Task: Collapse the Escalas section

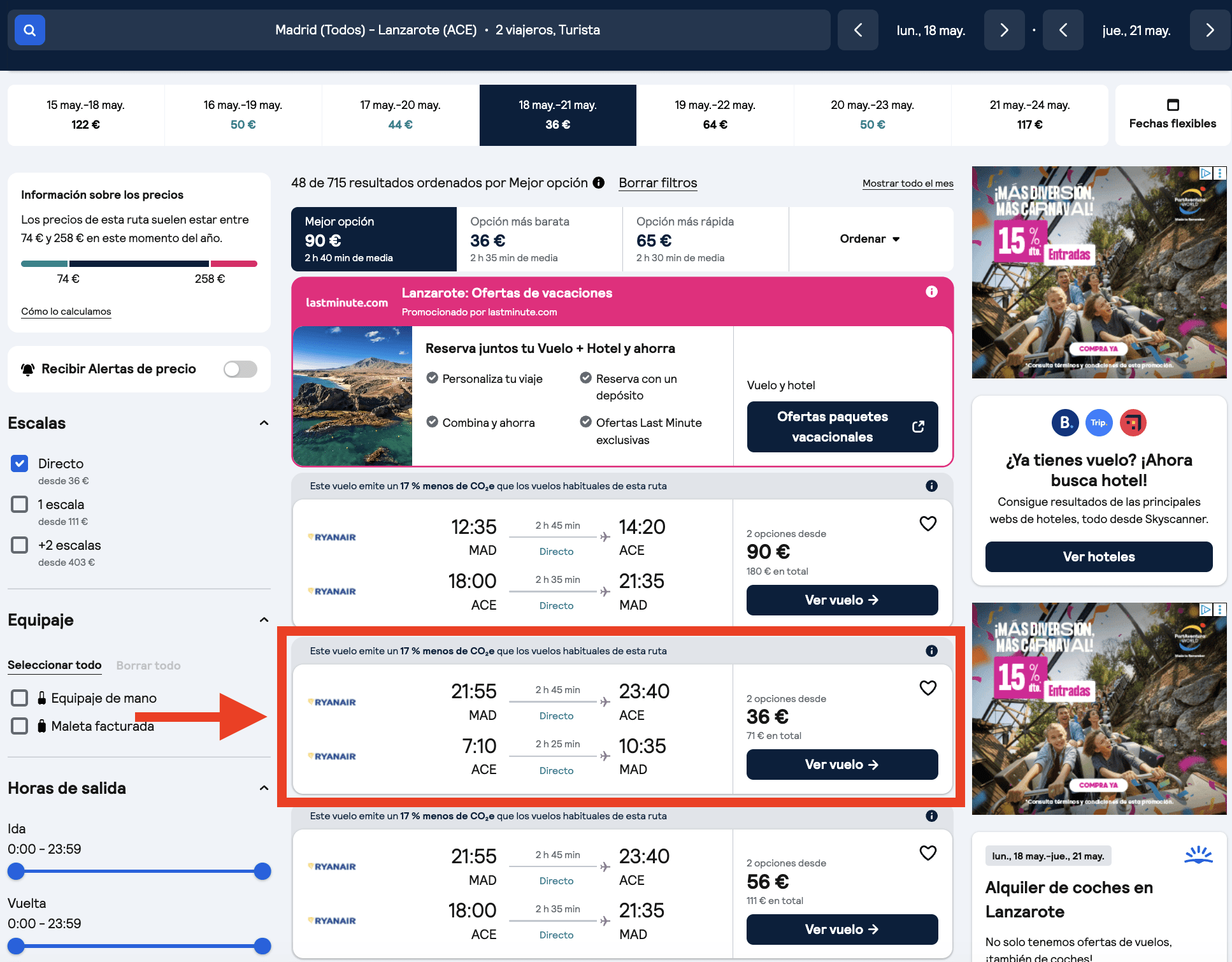Action: [264, 423]
